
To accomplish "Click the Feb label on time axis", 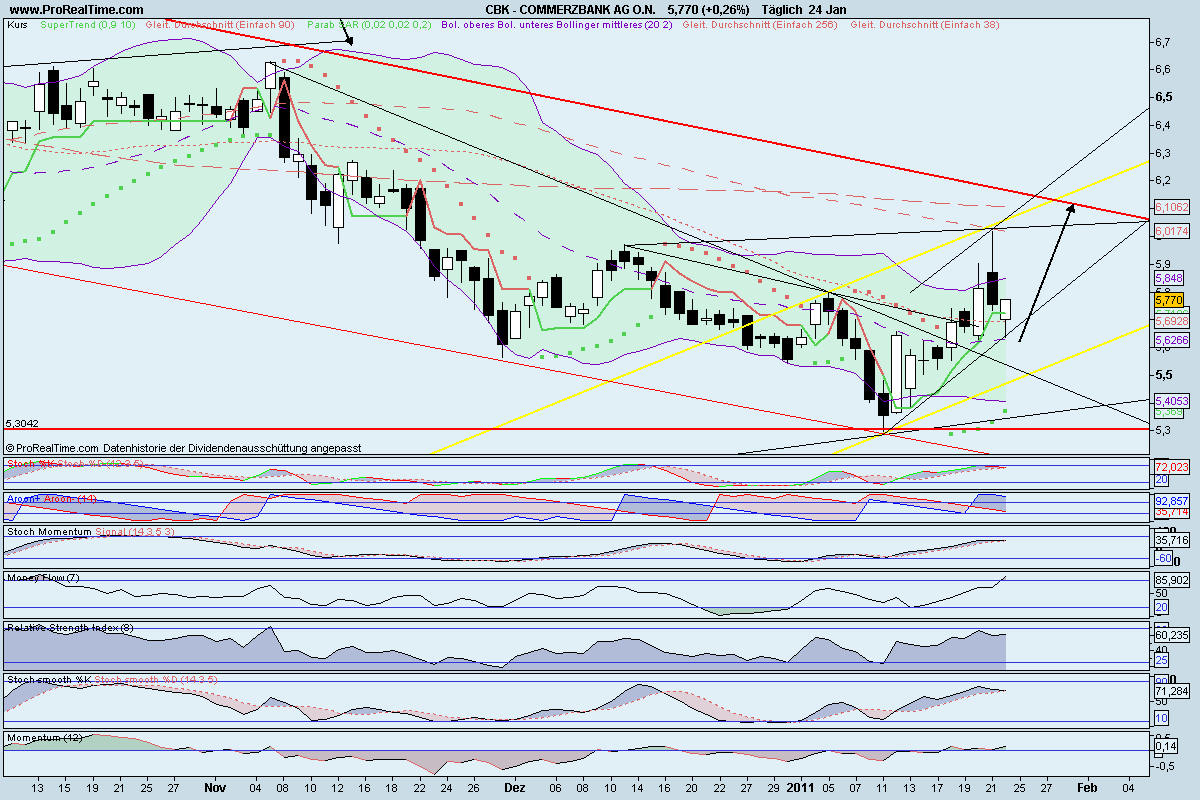I will tap(1086, 789).
